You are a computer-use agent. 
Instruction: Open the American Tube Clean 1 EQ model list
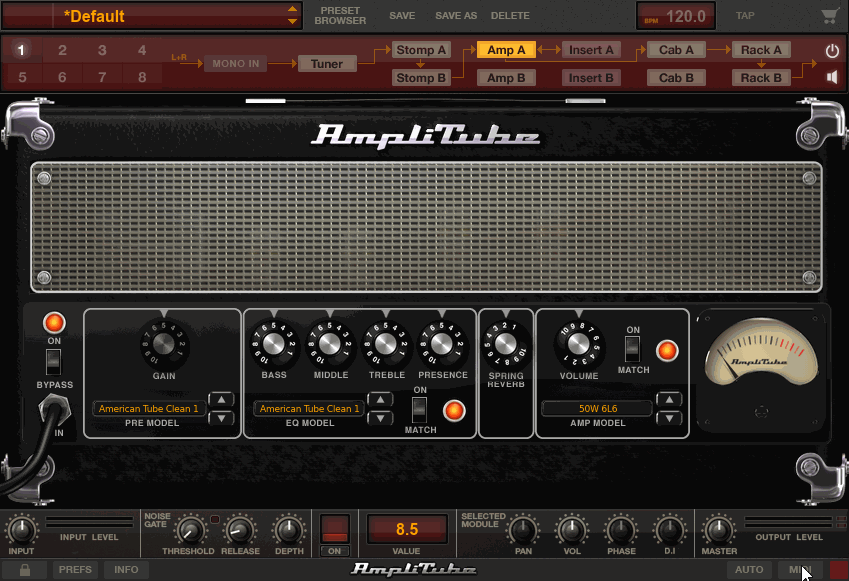[x=309, y=409]
